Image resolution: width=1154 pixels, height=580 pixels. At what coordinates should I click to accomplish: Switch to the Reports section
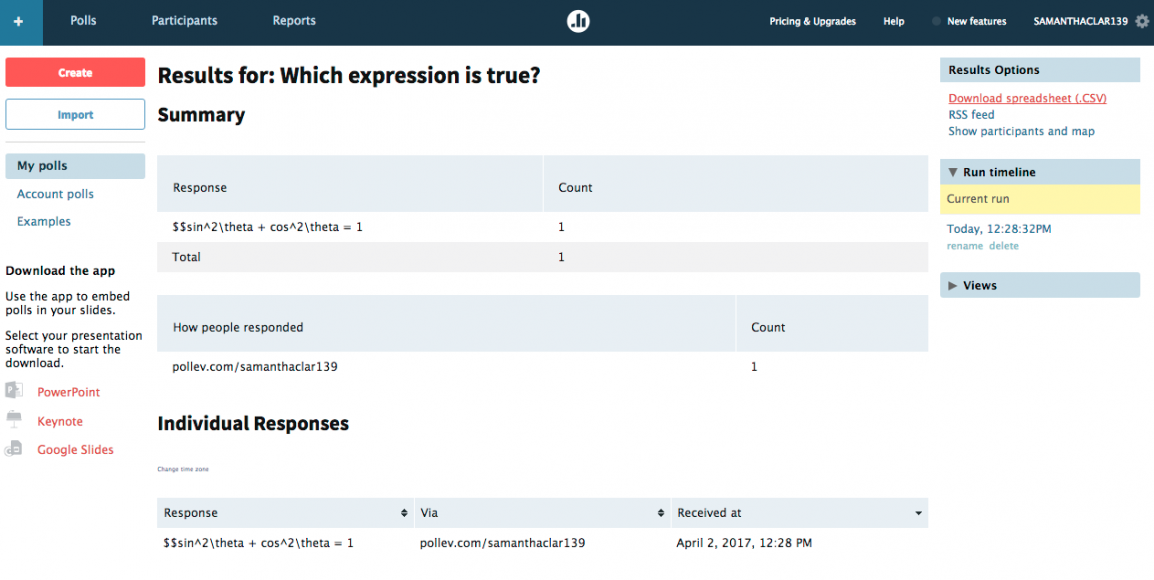click(294, 20)
